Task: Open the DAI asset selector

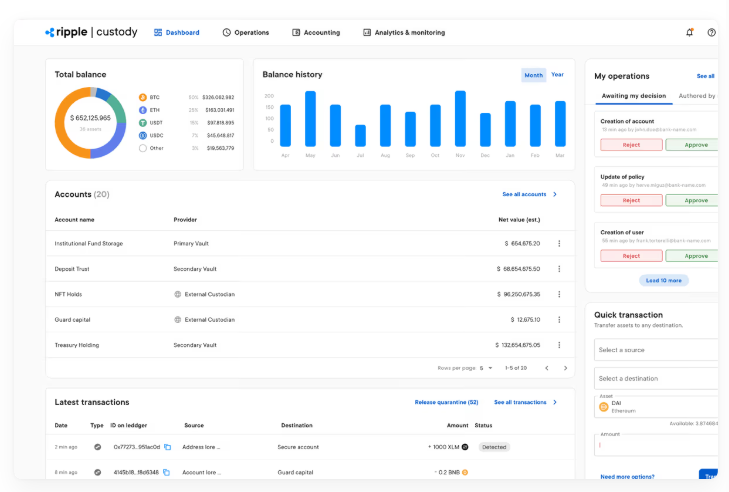Action: [656, 407]
